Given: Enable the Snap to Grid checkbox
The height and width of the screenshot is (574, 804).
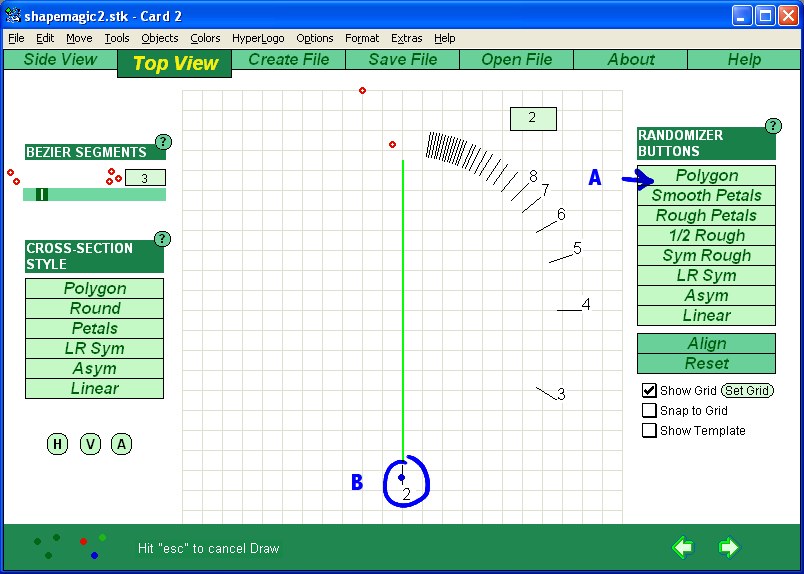Looking at the screenshot, I should coord(650,411).
